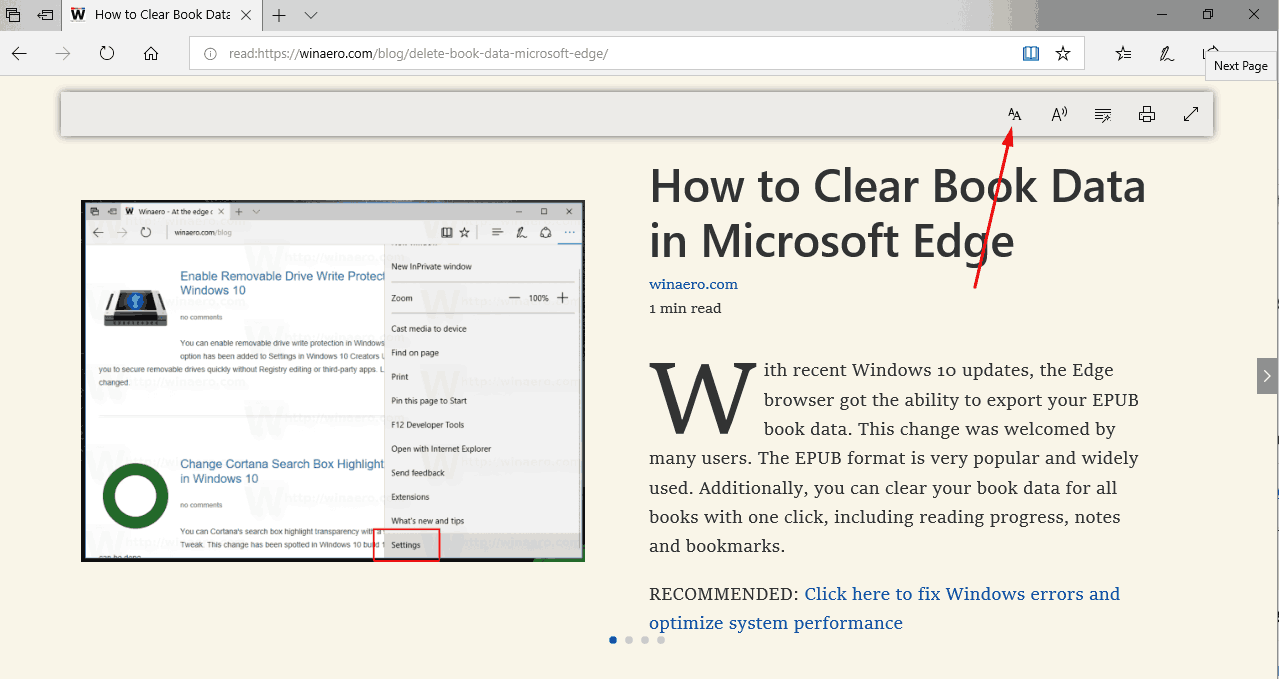Open a new browser tab
The height and width of the screenshot is (679, 1279).
click(278, 16)
